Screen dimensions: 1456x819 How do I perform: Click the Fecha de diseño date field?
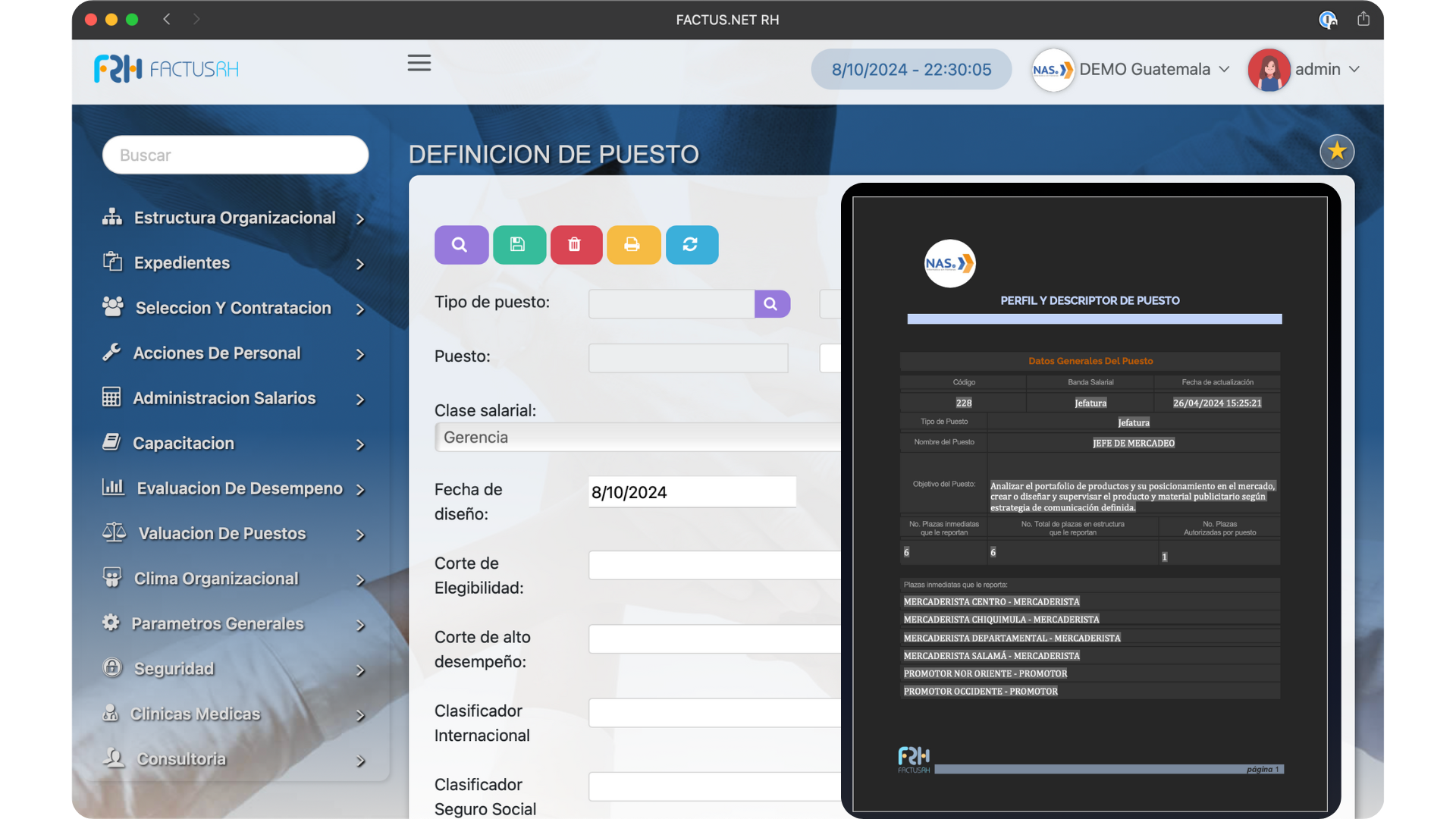(692, 493)
